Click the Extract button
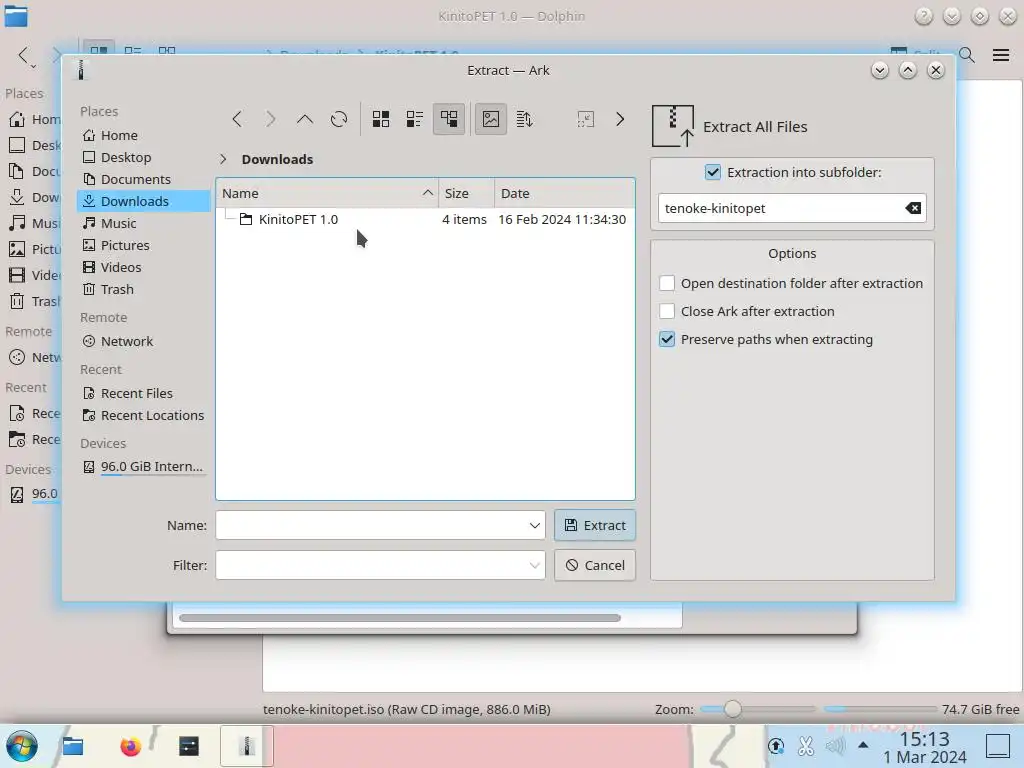Image resolution: width=1024 pixels, height=768 pixels. pos(594,526)
